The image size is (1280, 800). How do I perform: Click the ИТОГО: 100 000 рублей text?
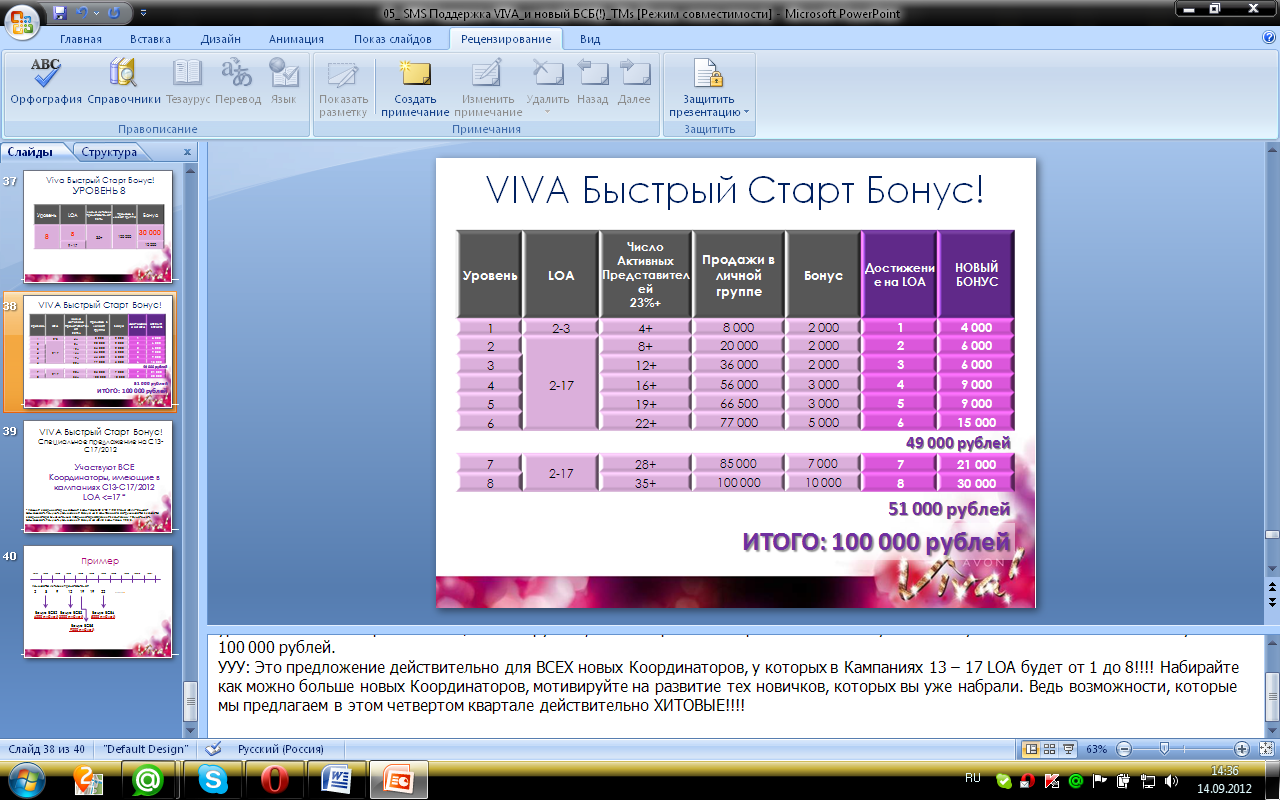point(876,542)
